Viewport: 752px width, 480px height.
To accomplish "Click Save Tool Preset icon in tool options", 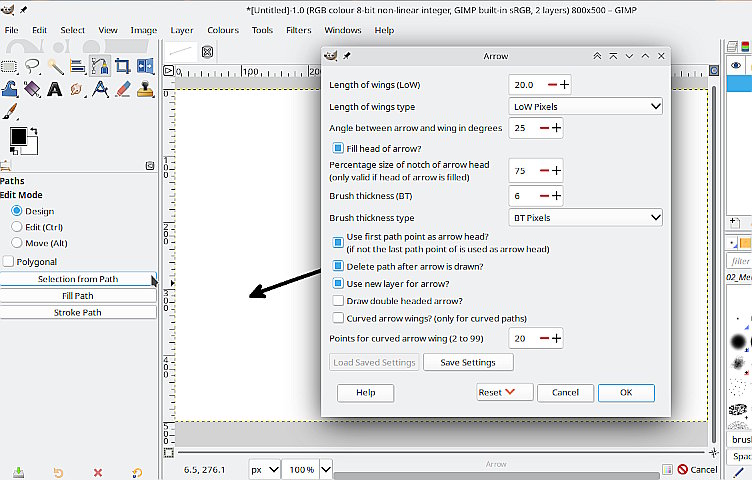I will [x=18, y=472].
